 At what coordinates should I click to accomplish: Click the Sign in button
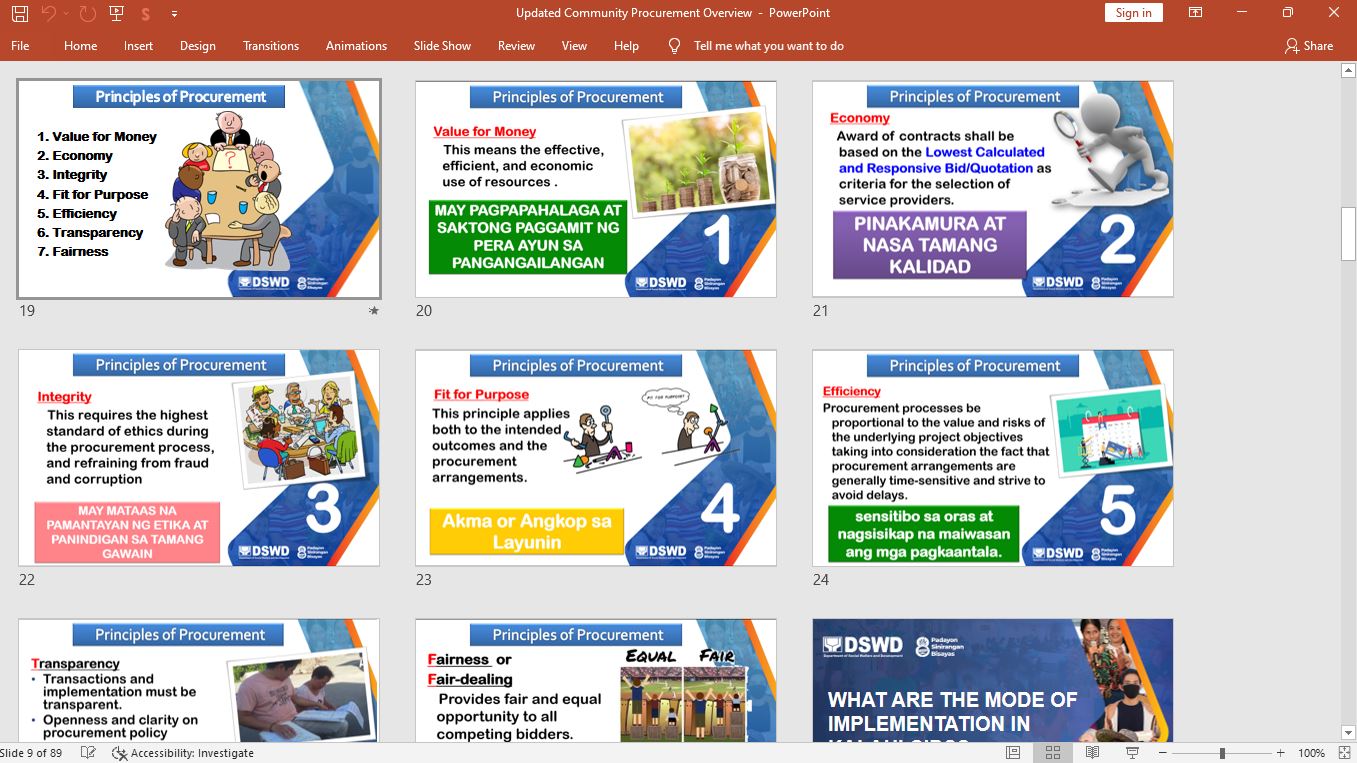pyautogui.click(x=1133, y=13)
